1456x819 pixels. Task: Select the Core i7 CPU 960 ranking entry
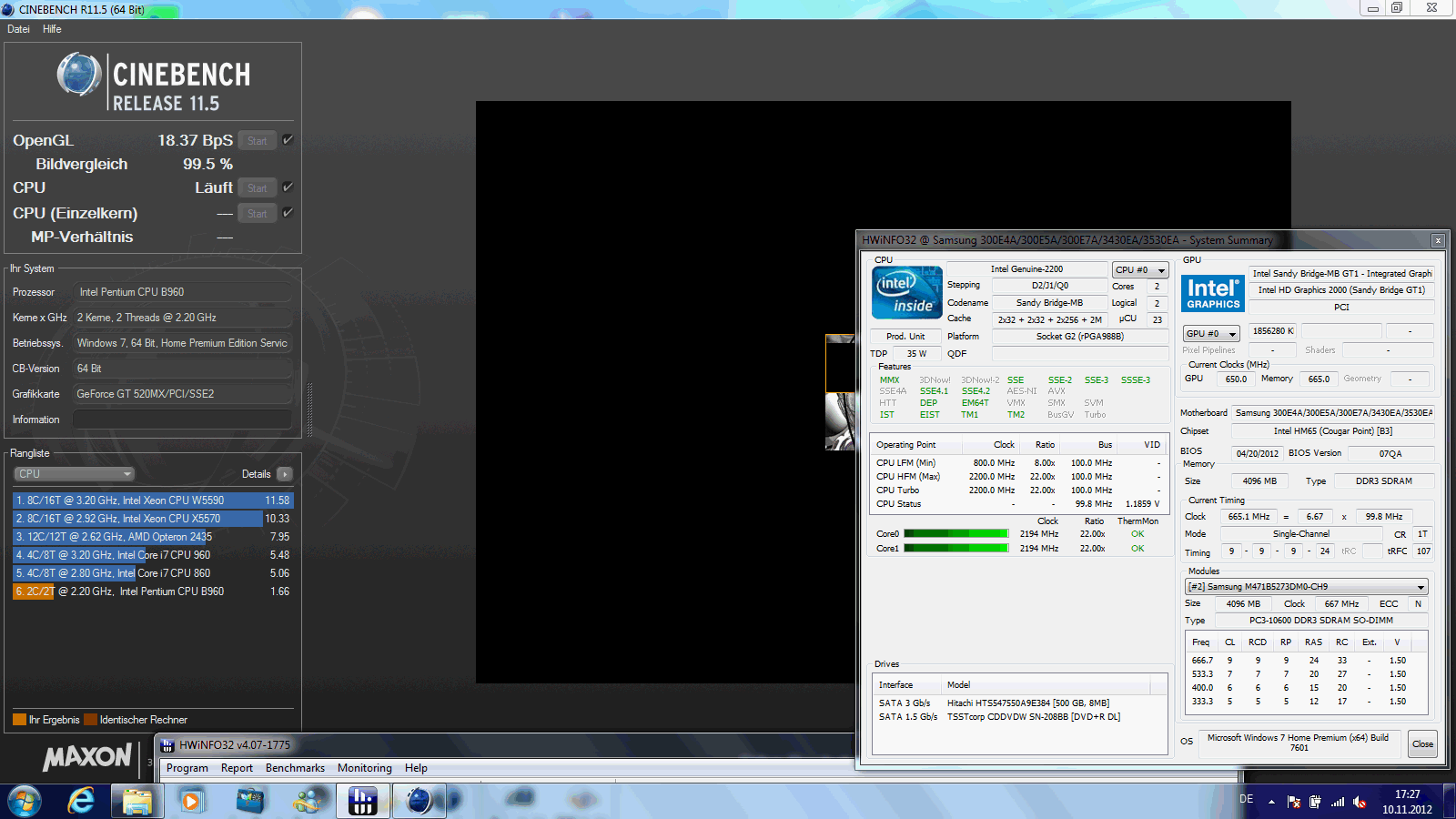click(x=152, y=555)
